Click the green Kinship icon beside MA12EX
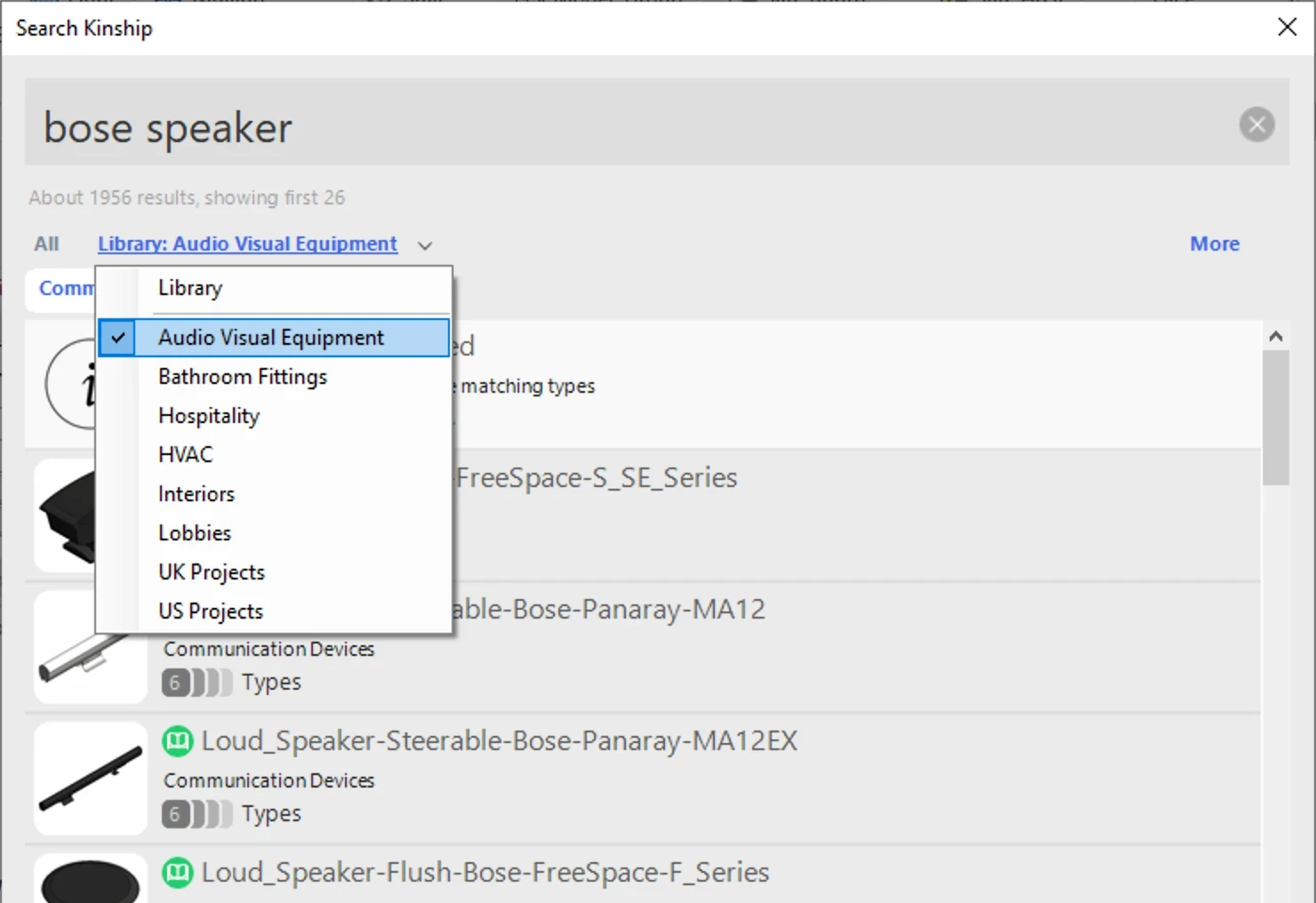This screenshot has height=903, width=1316. coord(178,741)
